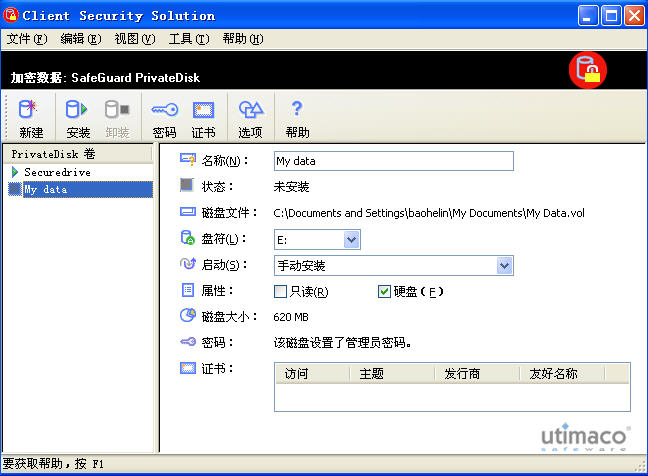
Task: Click the startup icon beside 启动(S)
Action: [x=188, y=263]
